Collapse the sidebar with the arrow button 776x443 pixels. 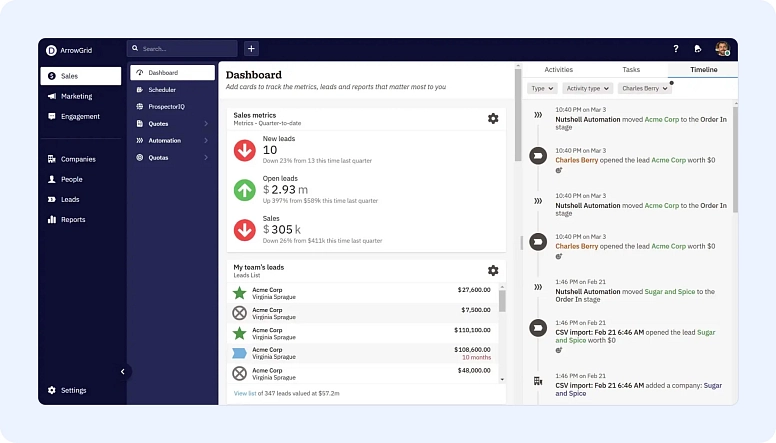[x=123, y=371]
